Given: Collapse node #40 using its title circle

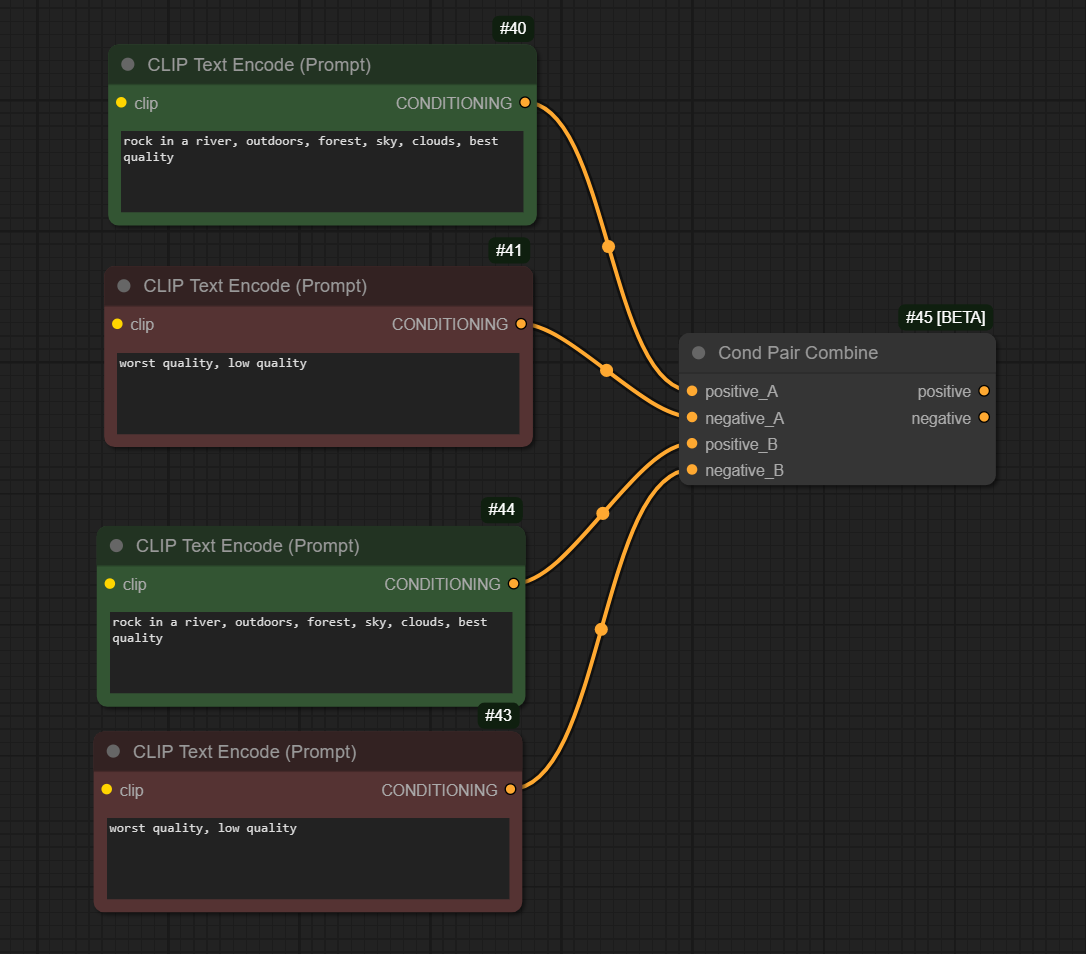Looking at the screenshot, I should click(x=127, y=64).
